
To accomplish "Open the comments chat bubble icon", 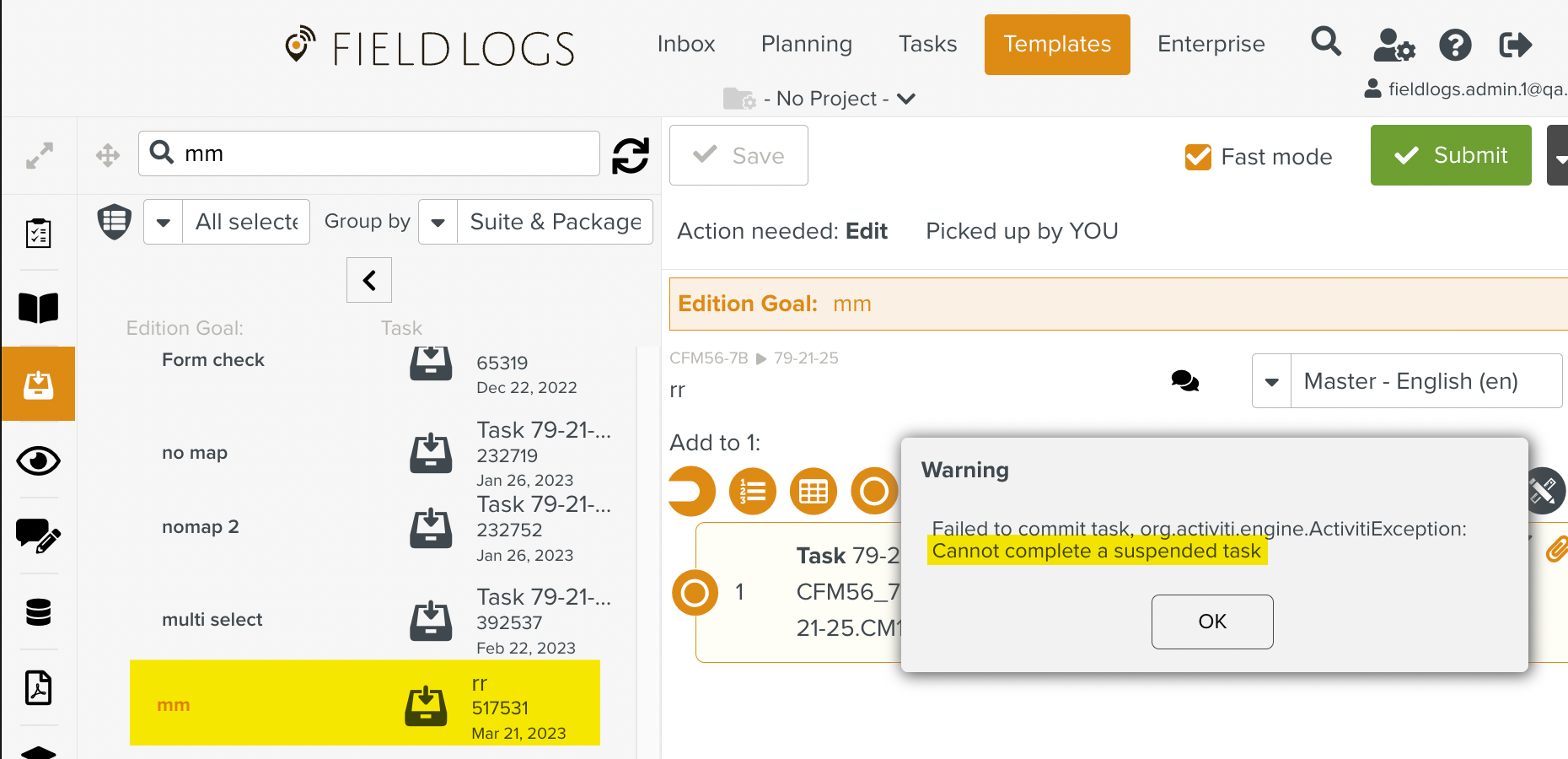I will 1184,381.
